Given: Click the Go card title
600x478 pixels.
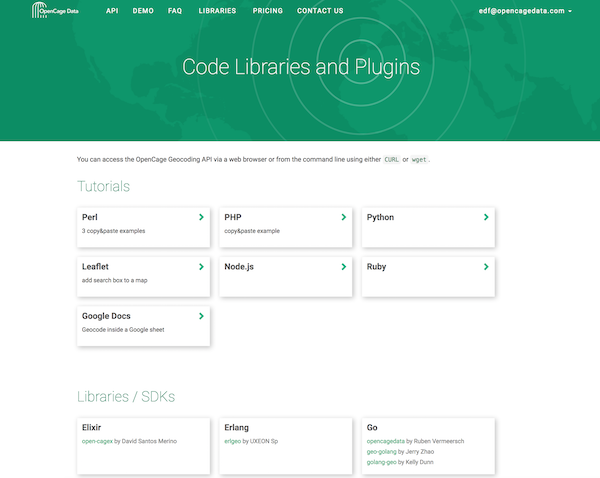Looking at the screenshot, I should (372, 427).
